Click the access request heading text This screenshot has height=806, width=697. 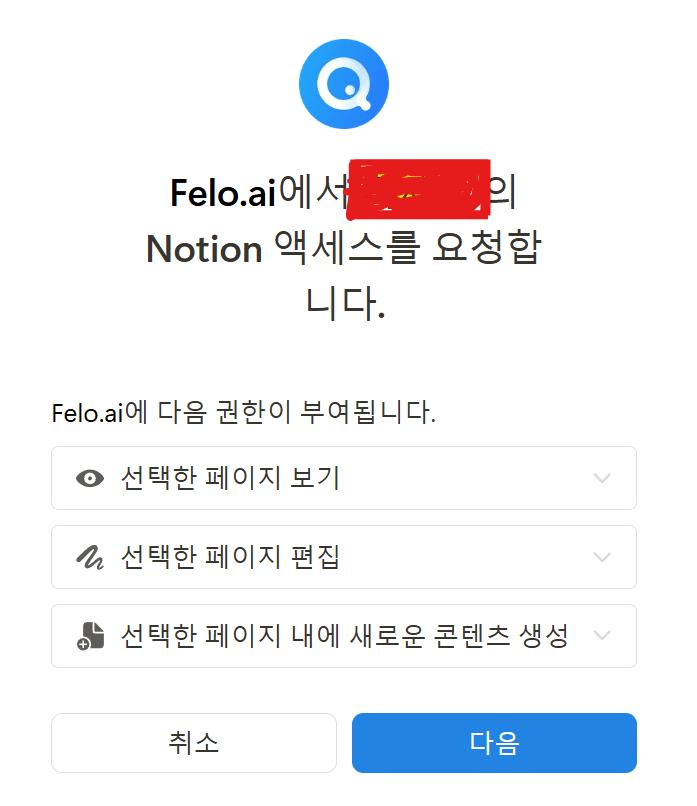(344, 249)
